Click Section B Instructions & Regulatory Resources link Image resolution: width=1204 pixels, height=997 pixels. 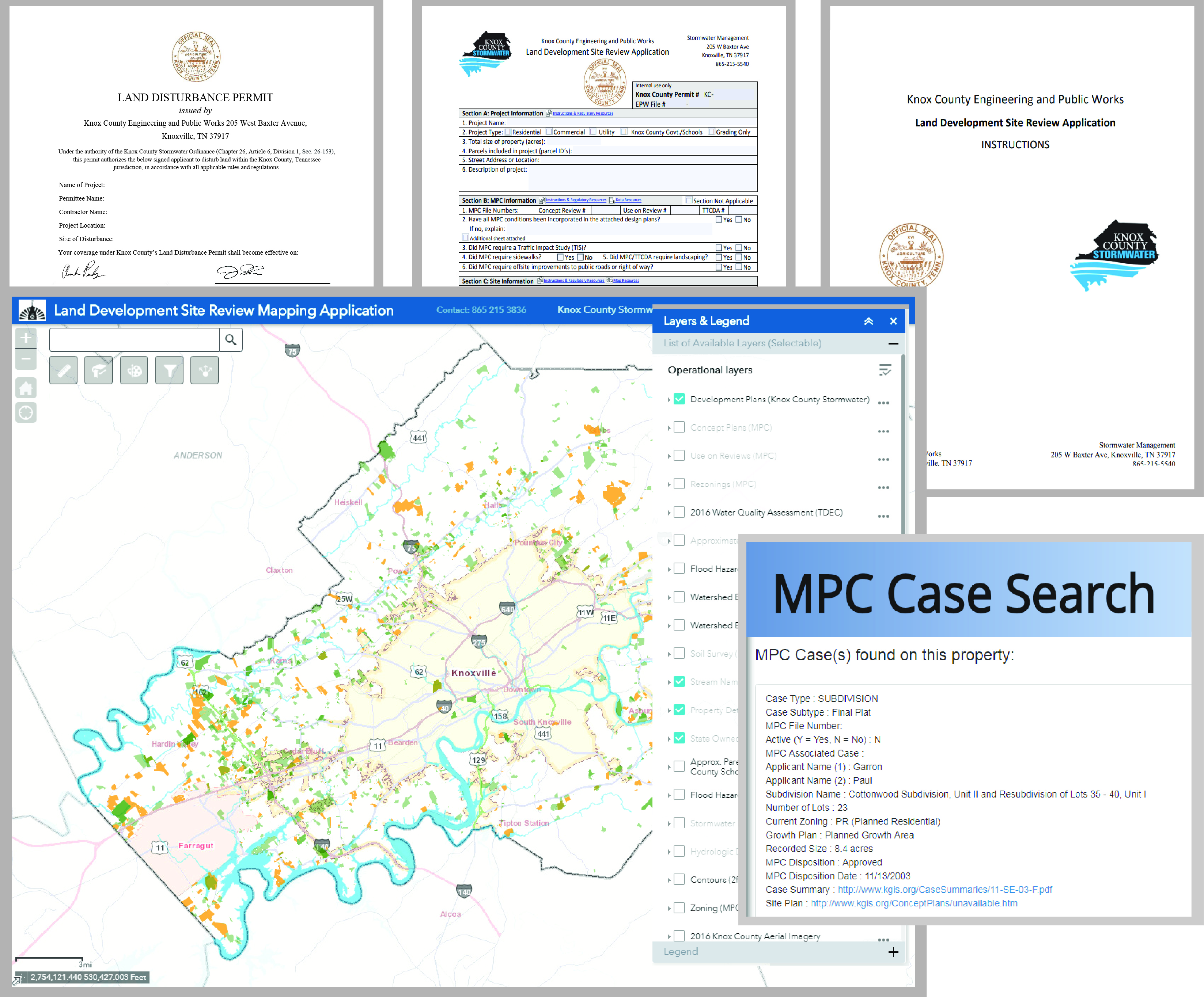click(x=576, y=200)
